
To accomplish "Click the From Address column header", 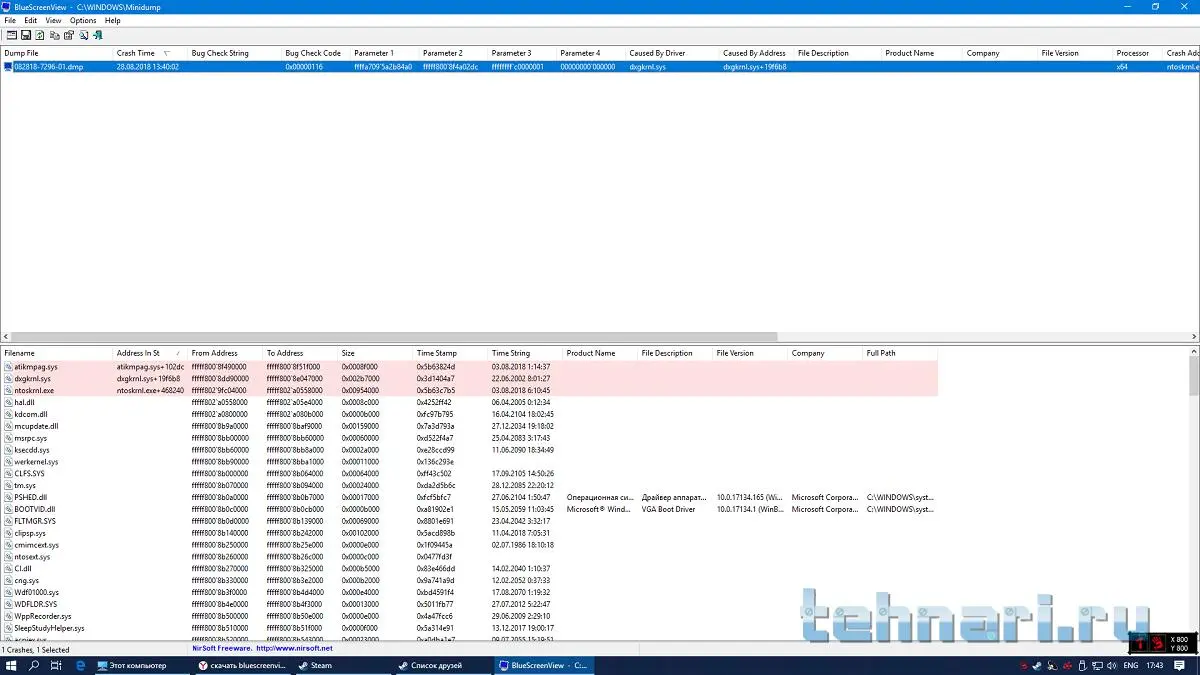I will 225,353.
